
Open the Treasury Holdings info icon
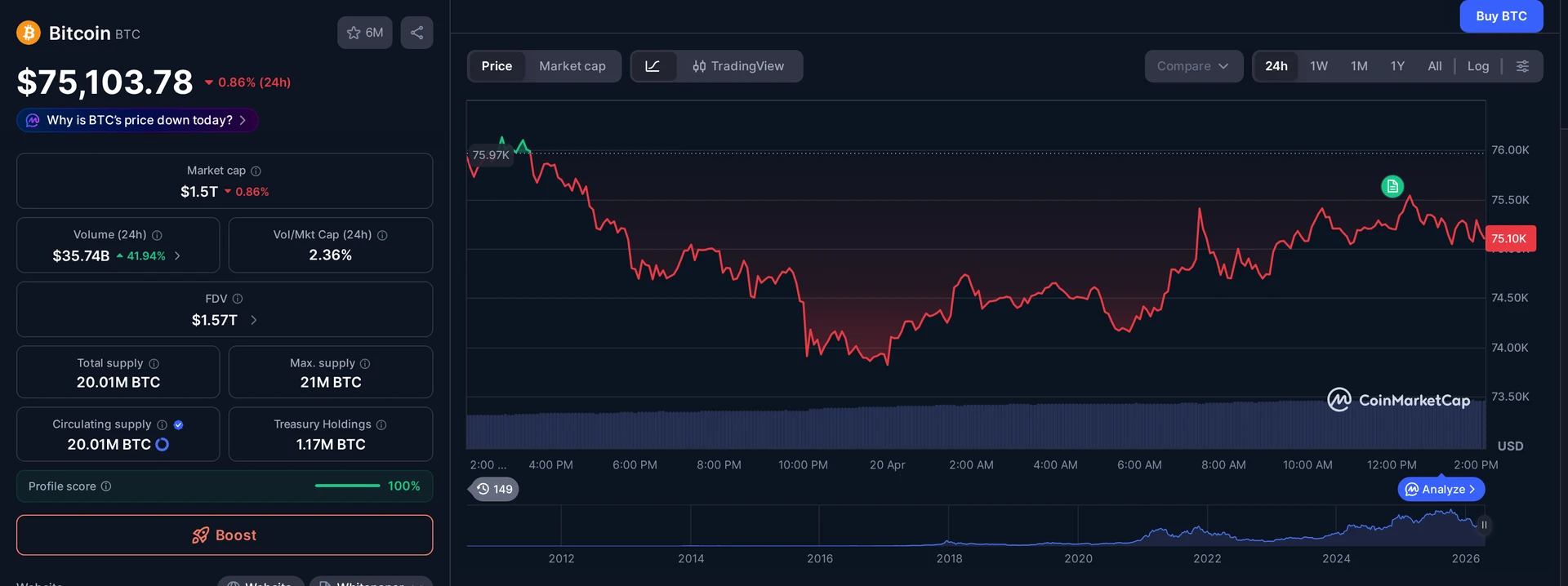point(381,424)
